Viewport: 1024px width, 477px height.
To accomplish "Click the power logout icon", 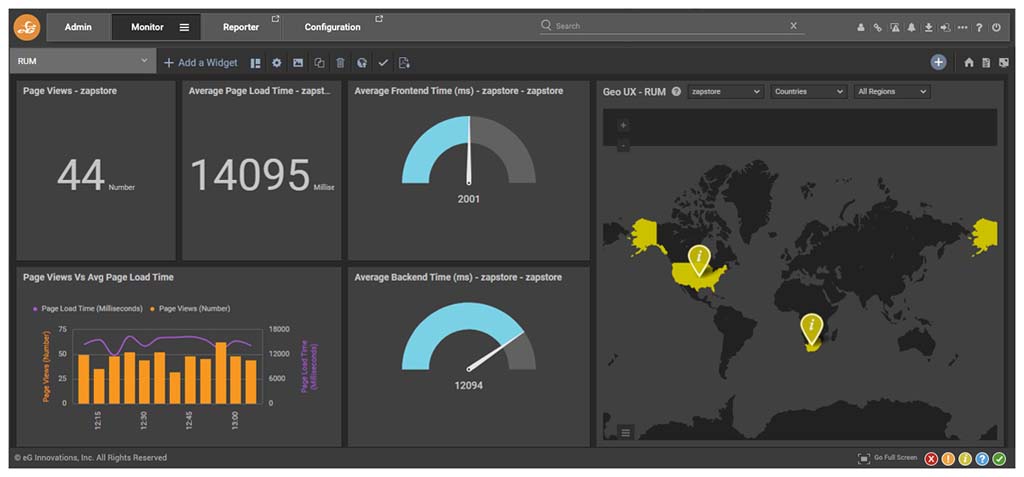I will click(x=996, y=27).
